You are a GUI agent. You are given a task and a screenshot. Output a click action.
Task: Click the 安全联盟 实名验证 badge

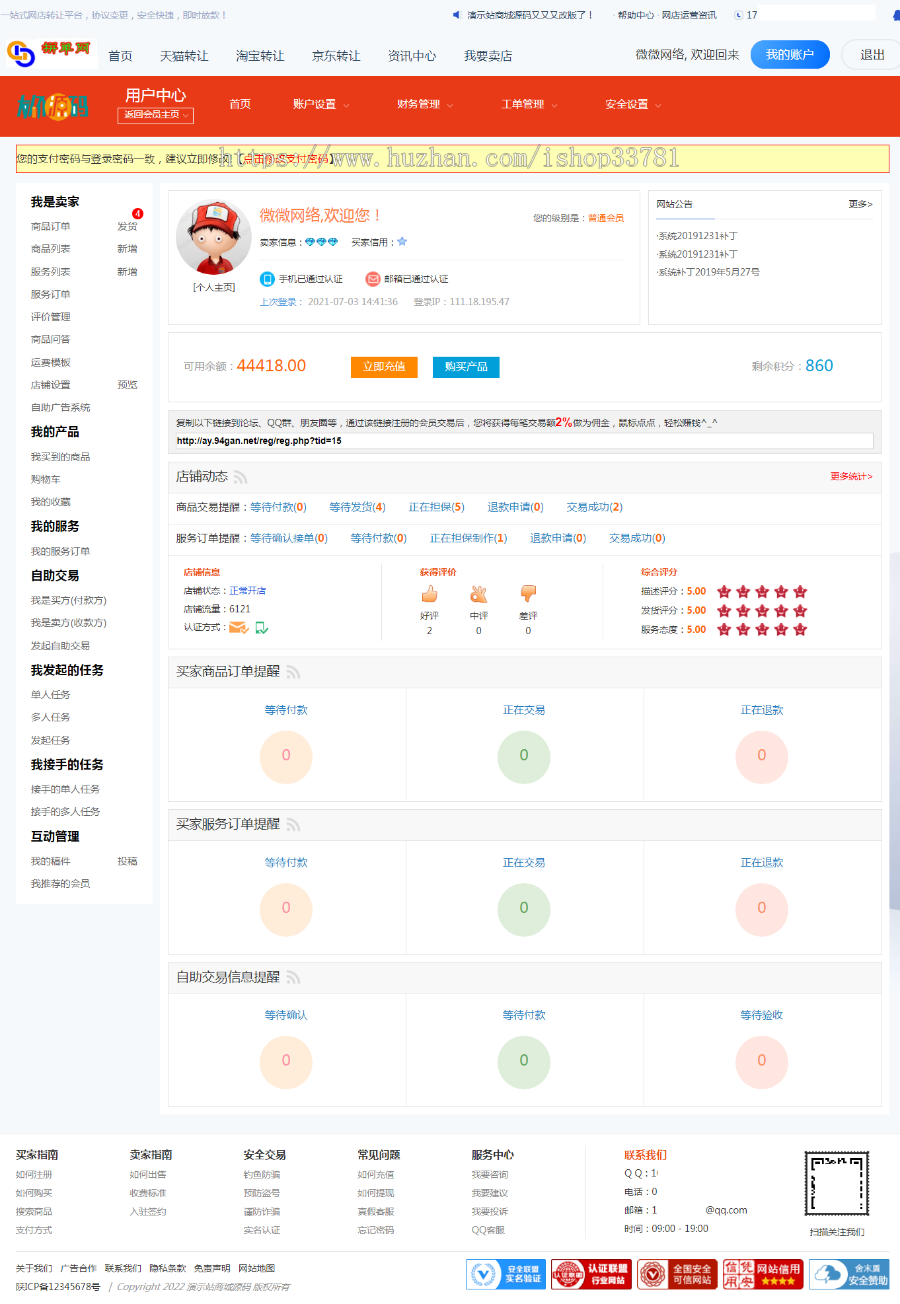coord(505,1274)
